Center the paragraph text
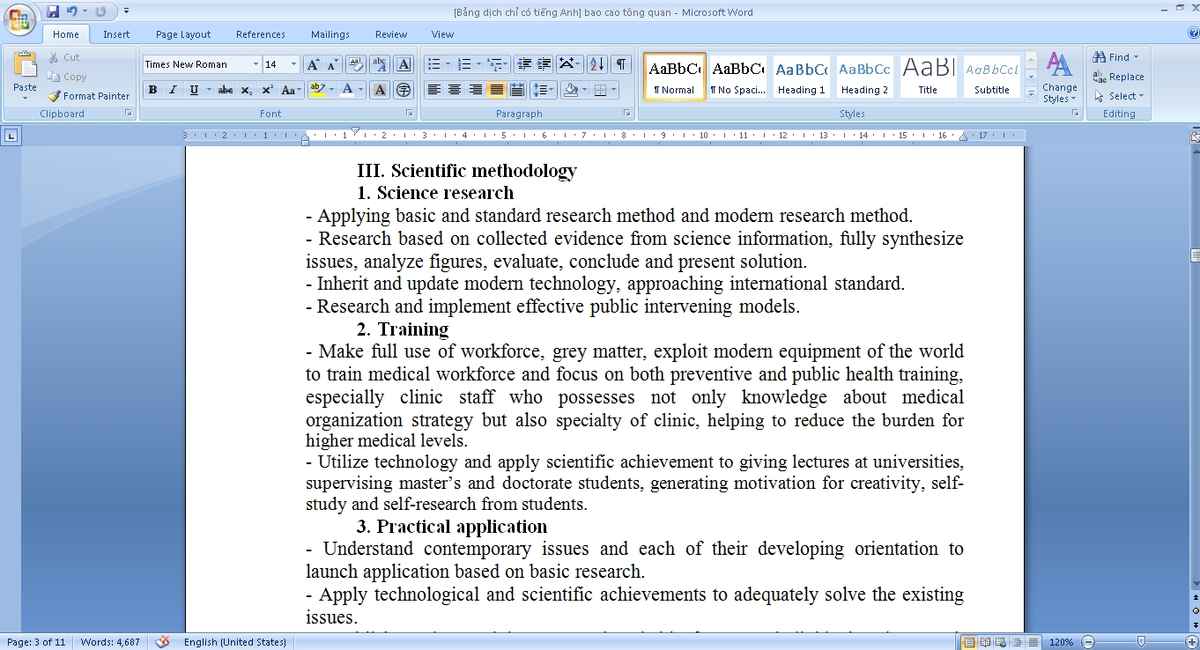 [x=455, y=90]
